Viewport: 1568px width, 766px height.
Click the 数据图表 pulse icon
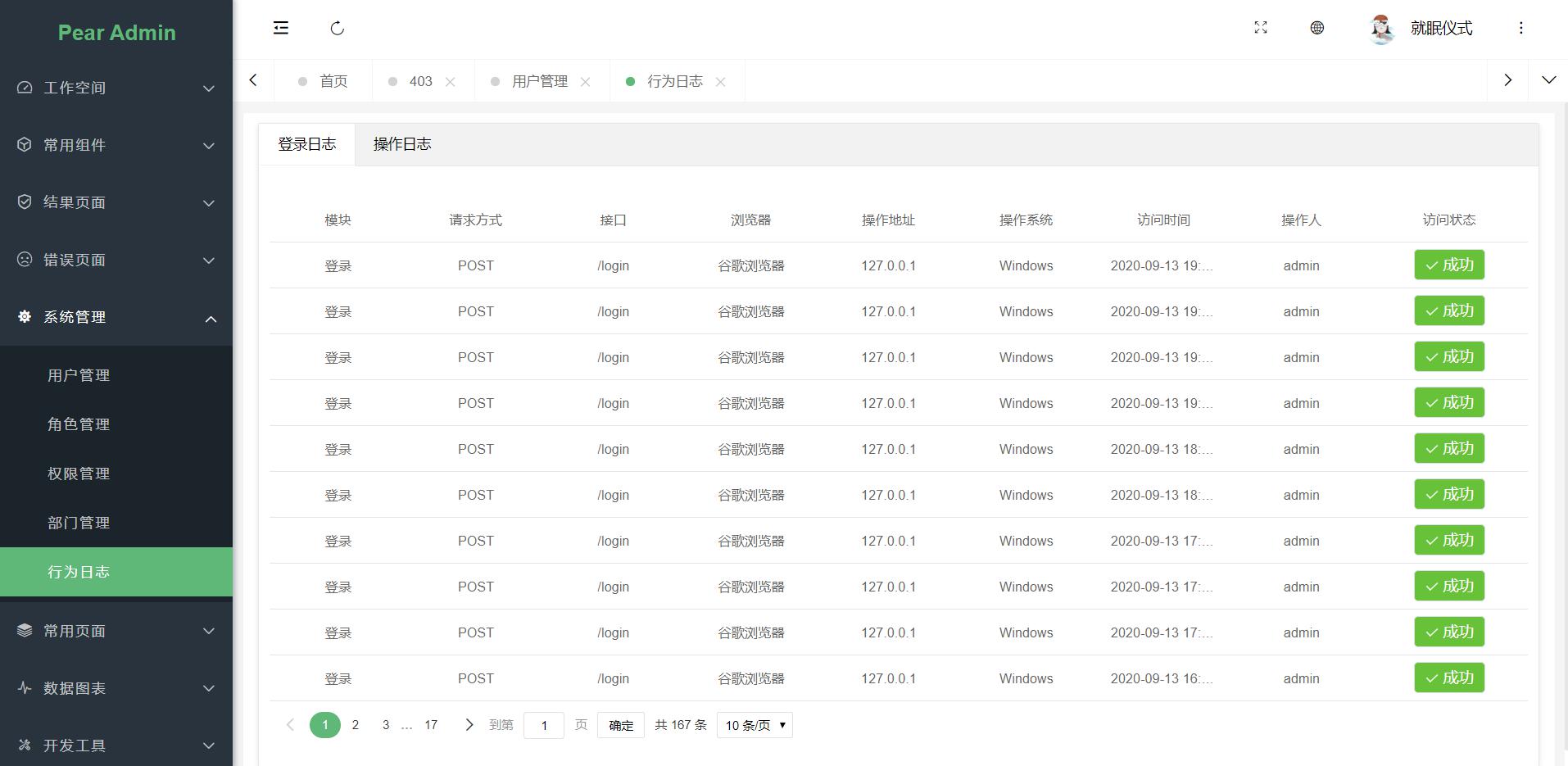25,687
